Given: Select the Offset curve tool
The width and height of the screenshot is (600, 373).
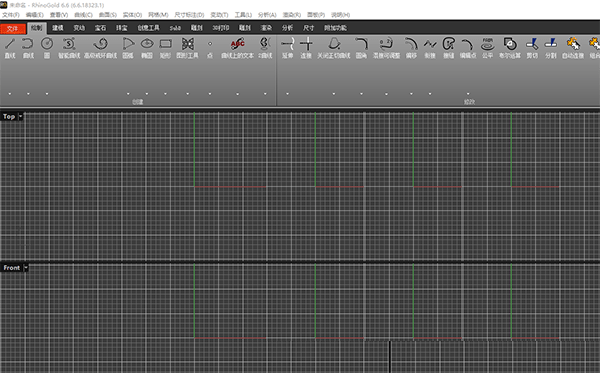Looking at the screenshot, I should (411, 44).
